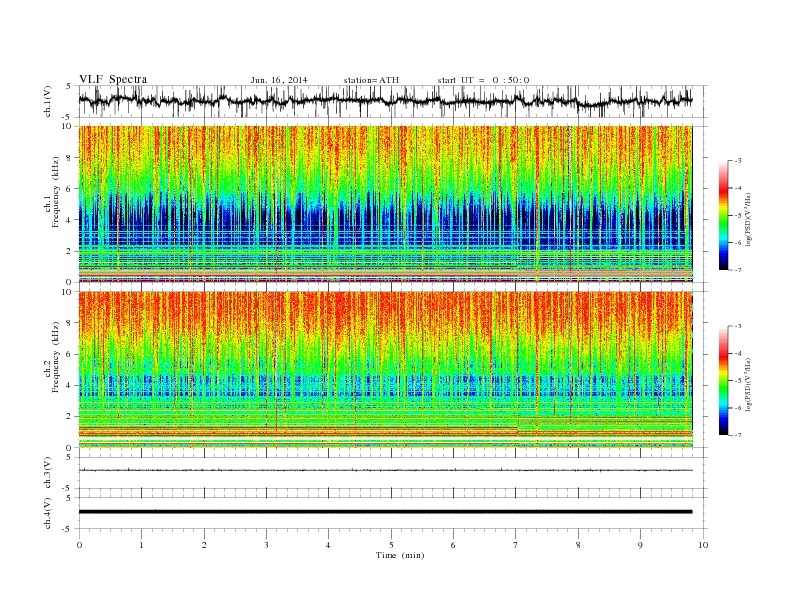792x612 pixels.
Task: Click the ch.3 flat waveform trace
Action: tap(385, 470)
